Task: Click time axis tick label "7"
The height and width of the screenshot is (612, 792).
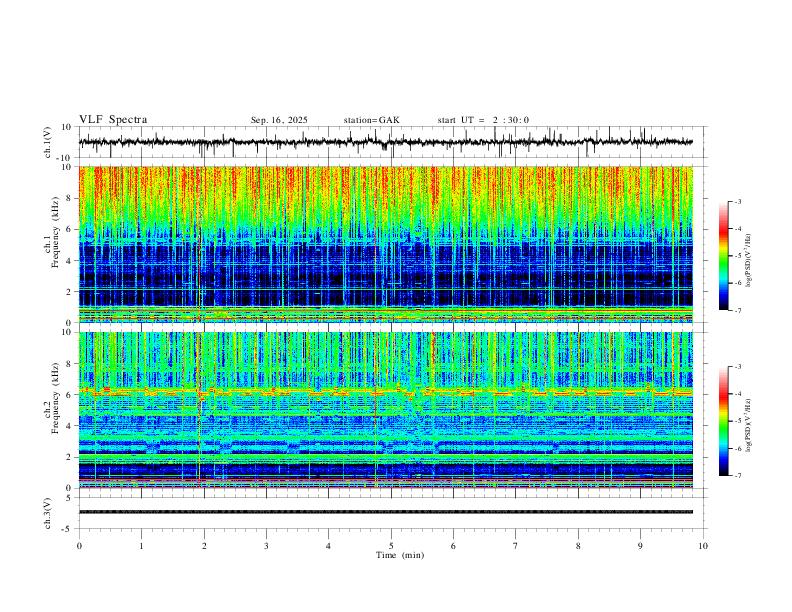Action: click(516, 546)
